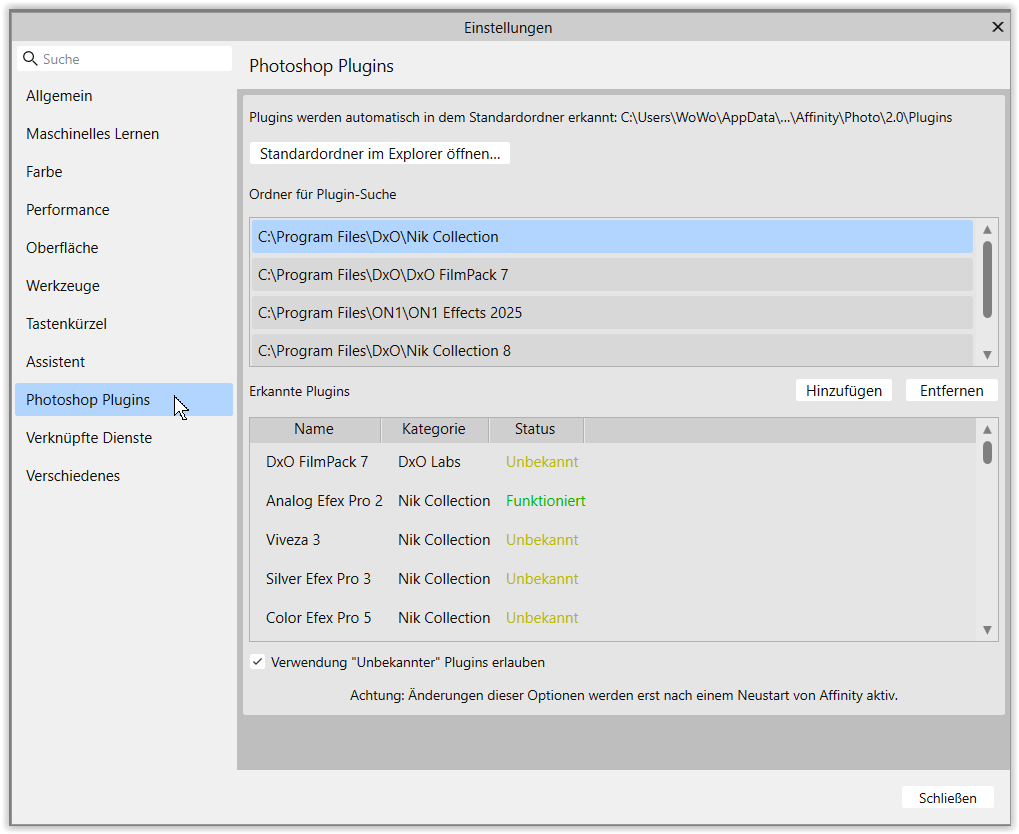Viewport: 1019px width, 834px height.
Task: Open the Maschinelles Lernen category
Action: [x=124, y=134]
